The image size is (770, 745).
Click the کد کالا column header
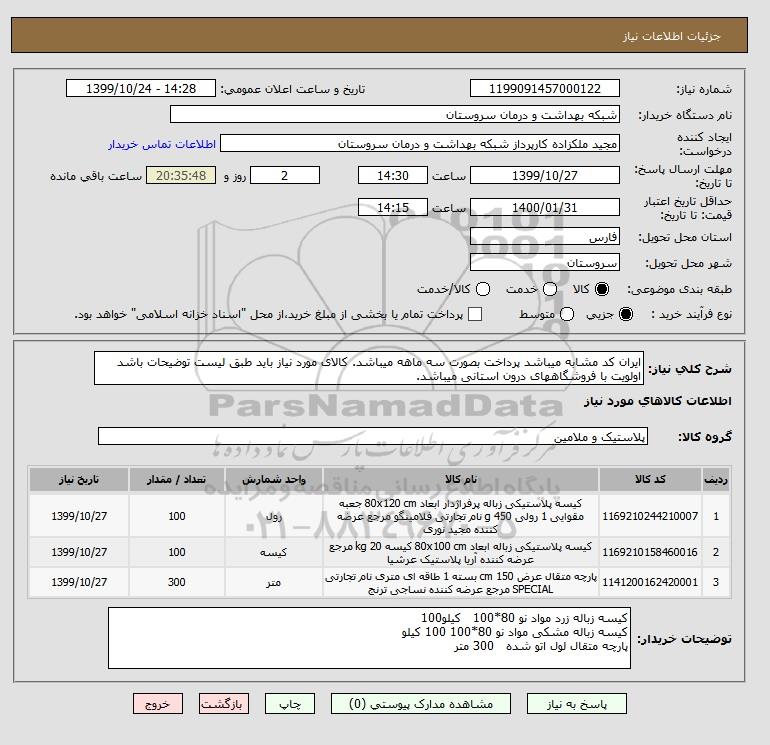point(650,479)
